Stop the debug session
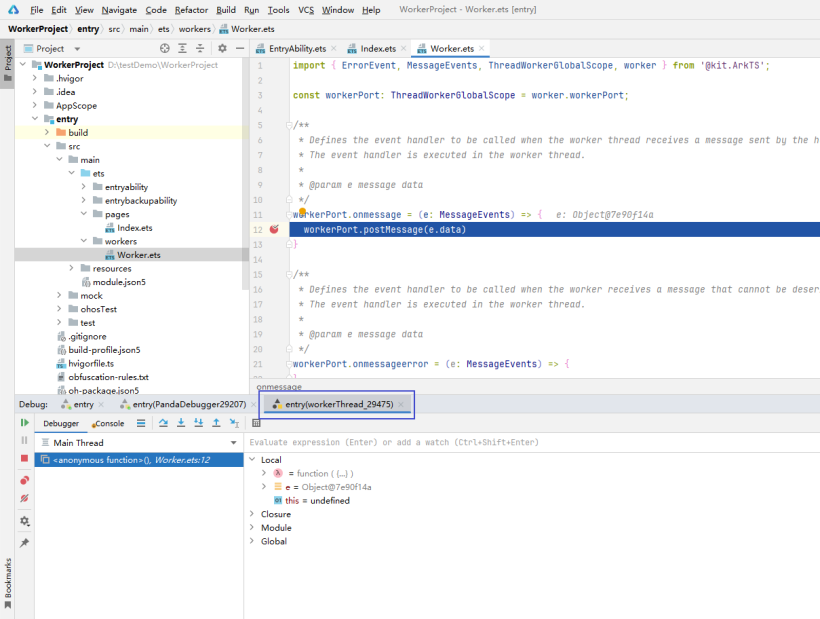 click(25, 458)
